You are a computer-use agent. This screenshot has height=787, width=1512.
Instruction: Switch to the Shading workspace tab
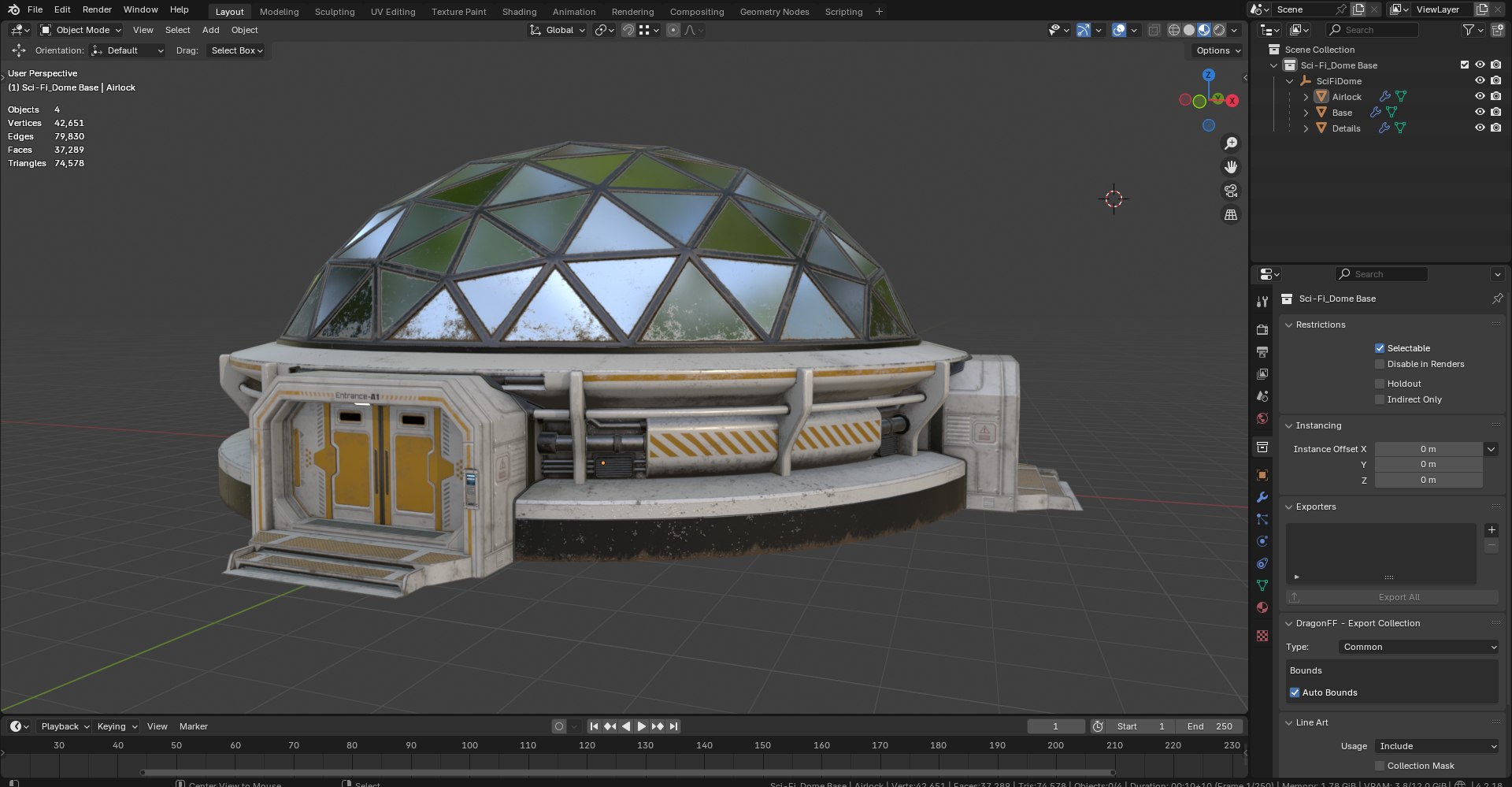tap(519, 12)
